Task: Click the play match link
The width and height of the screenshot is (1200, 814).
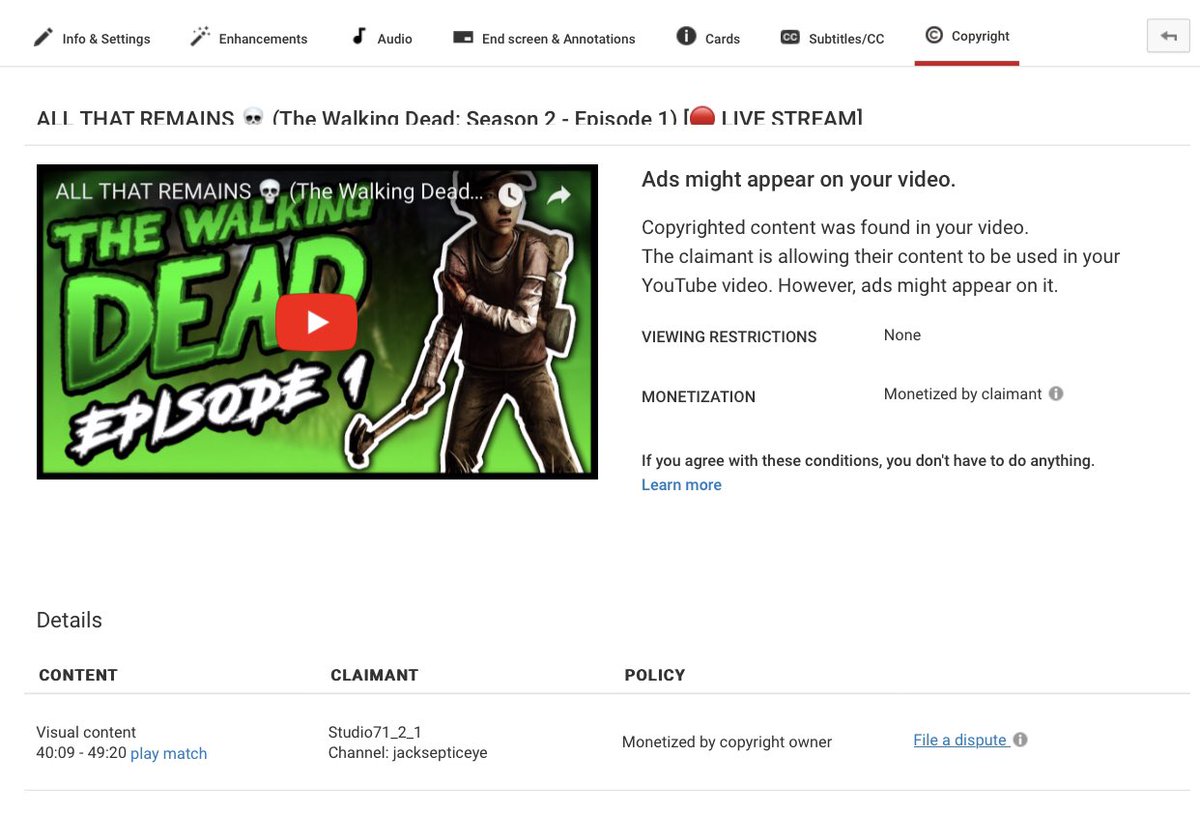Action: pos(169,754)
